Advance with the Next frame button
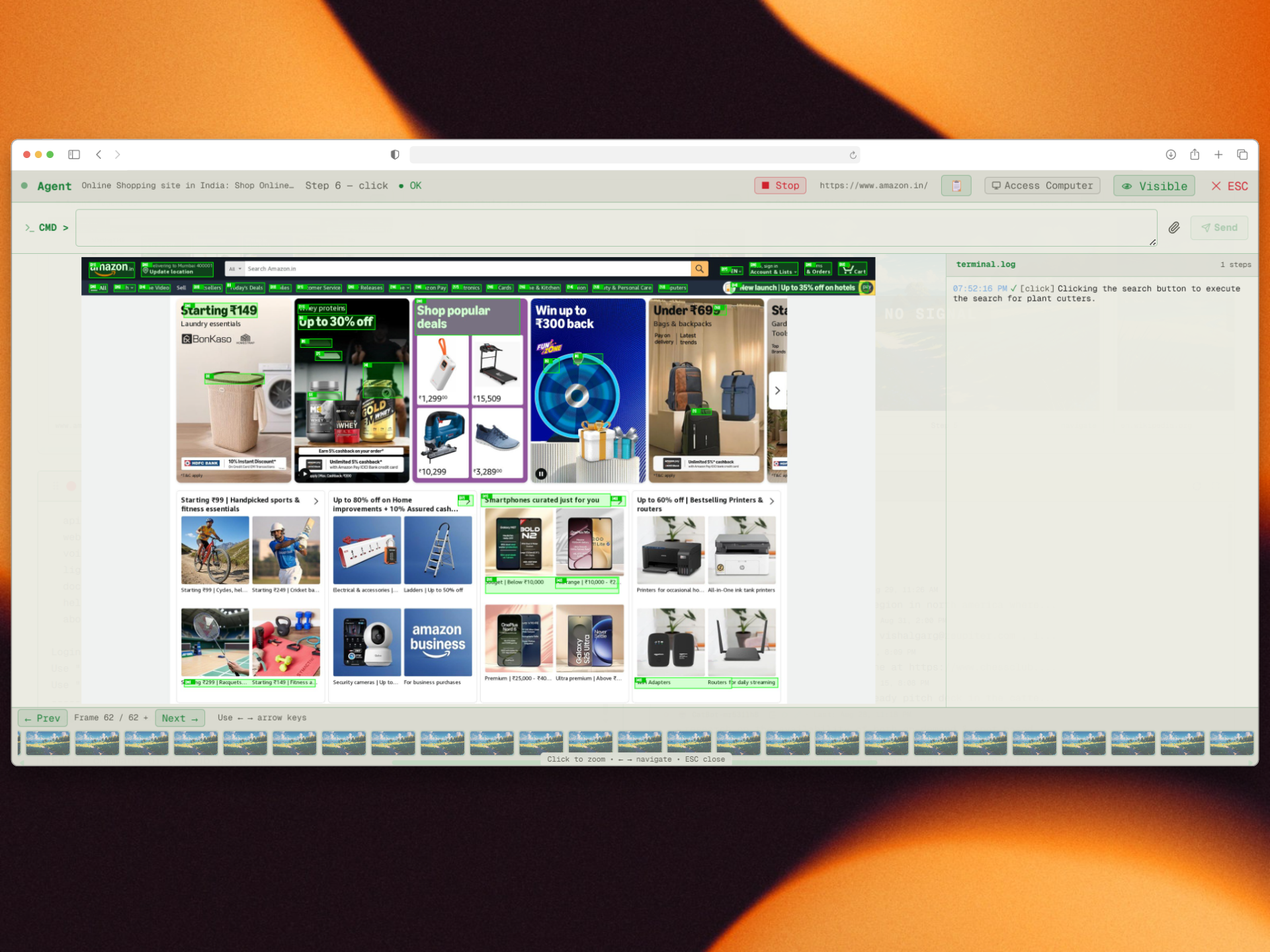This screenshot has height=952, width=1270. point(180,718)
